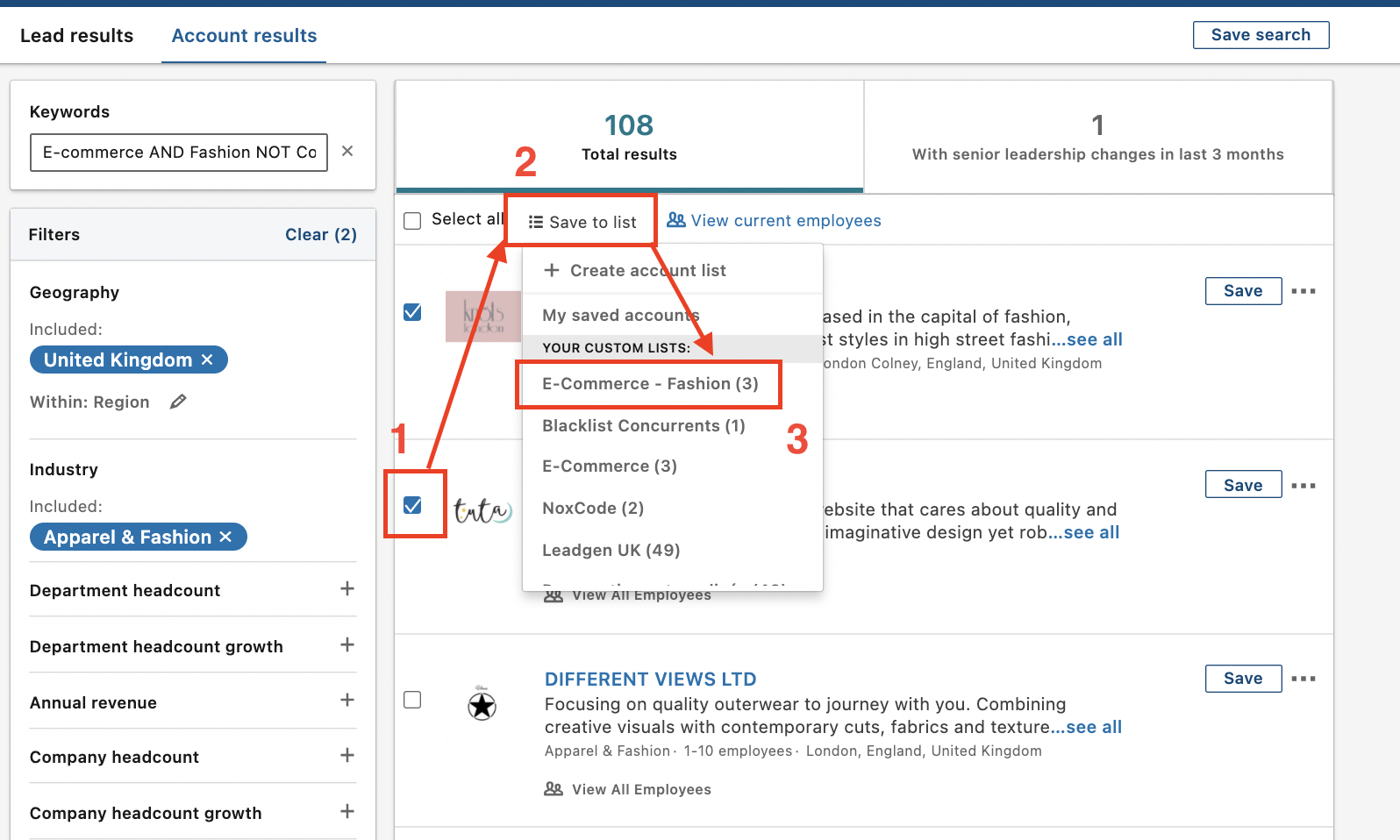Edit the Within: Region pencil icon
1400x840 pixels.
178,402
